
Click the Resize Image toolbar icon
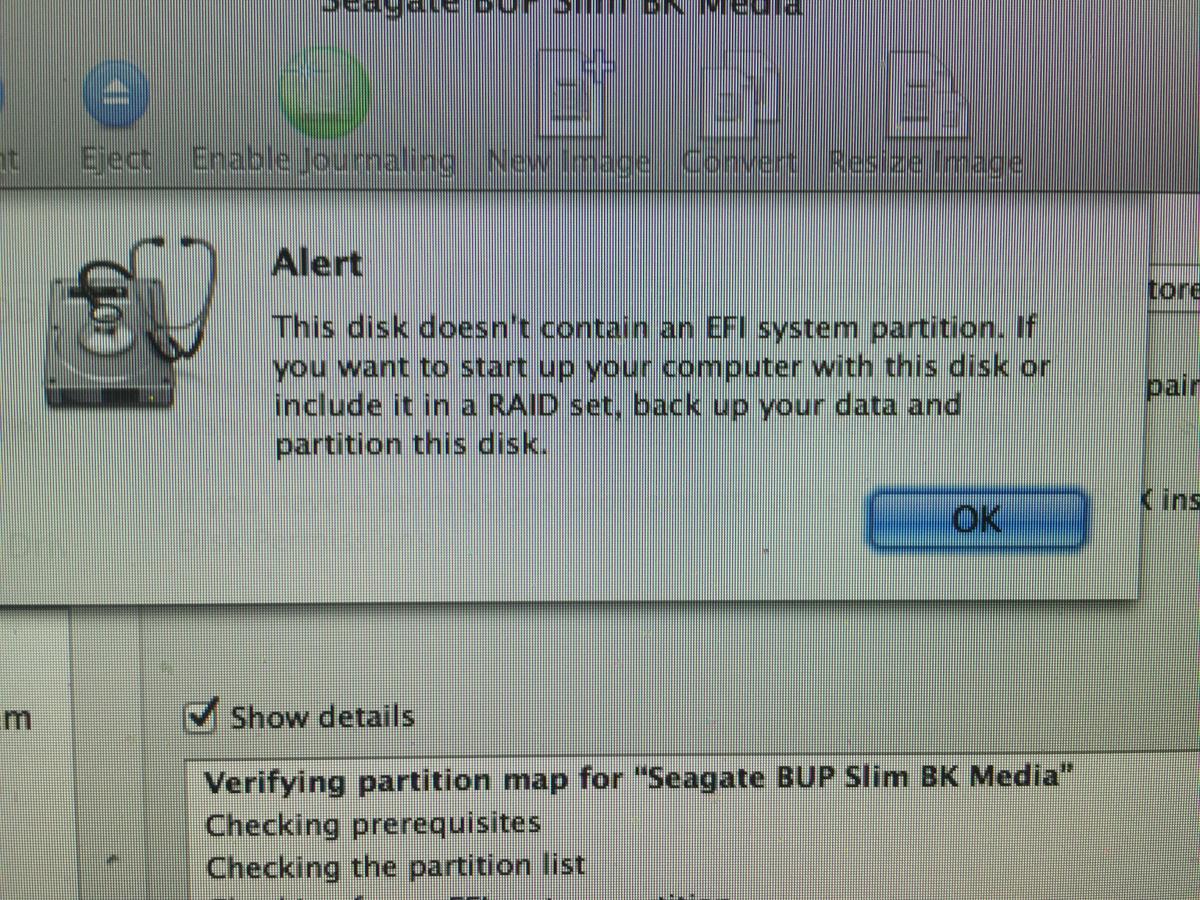927,97
